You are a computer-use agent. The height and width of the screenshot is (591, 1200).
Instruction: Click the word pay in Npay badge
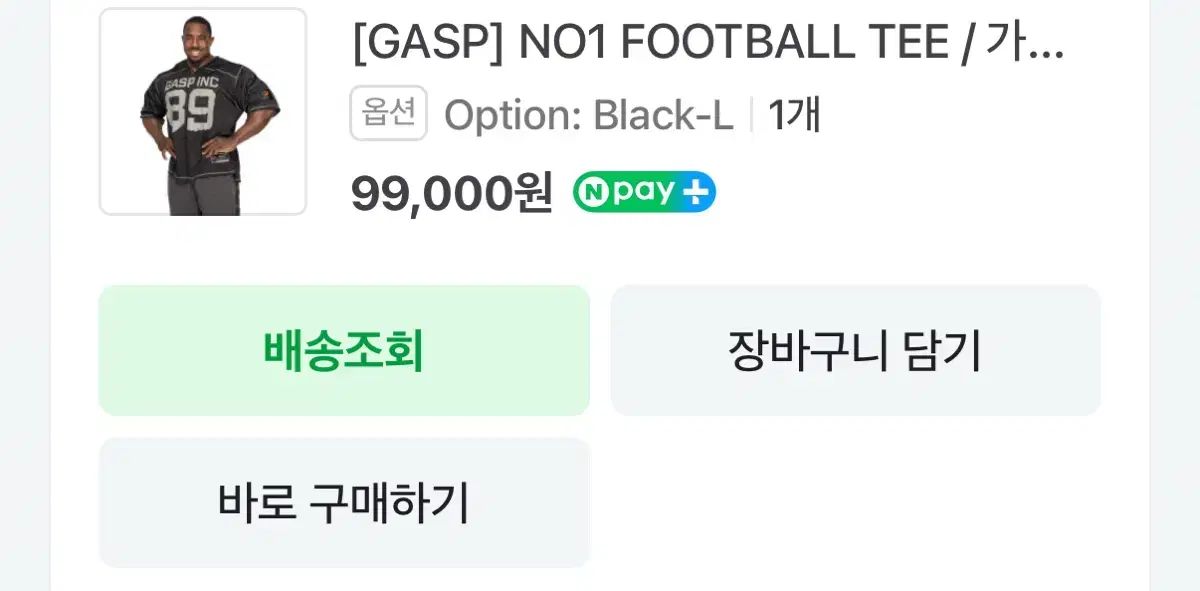(644, 192)
